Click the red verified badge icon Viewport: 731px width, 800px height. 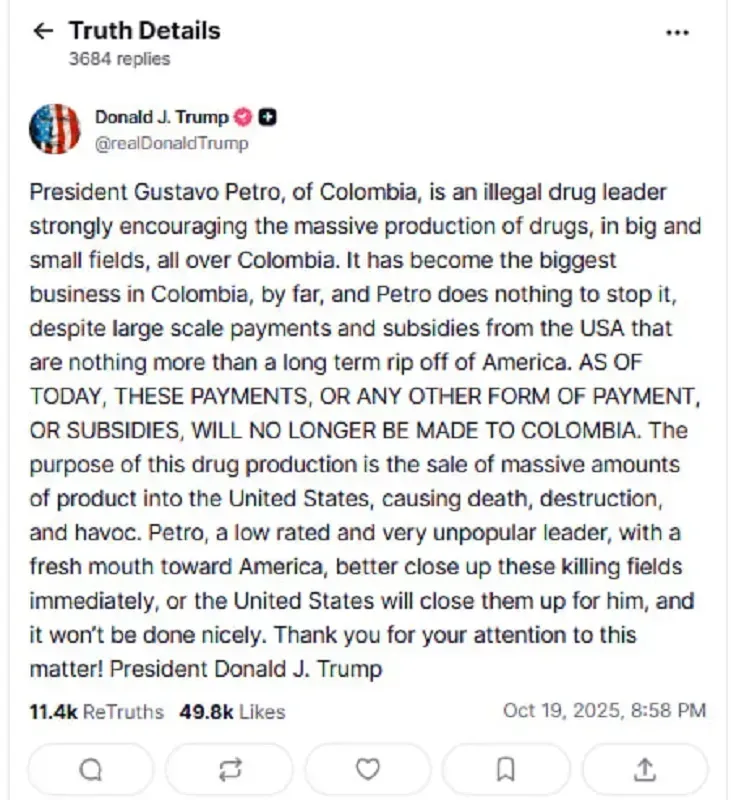pos(243,117)
